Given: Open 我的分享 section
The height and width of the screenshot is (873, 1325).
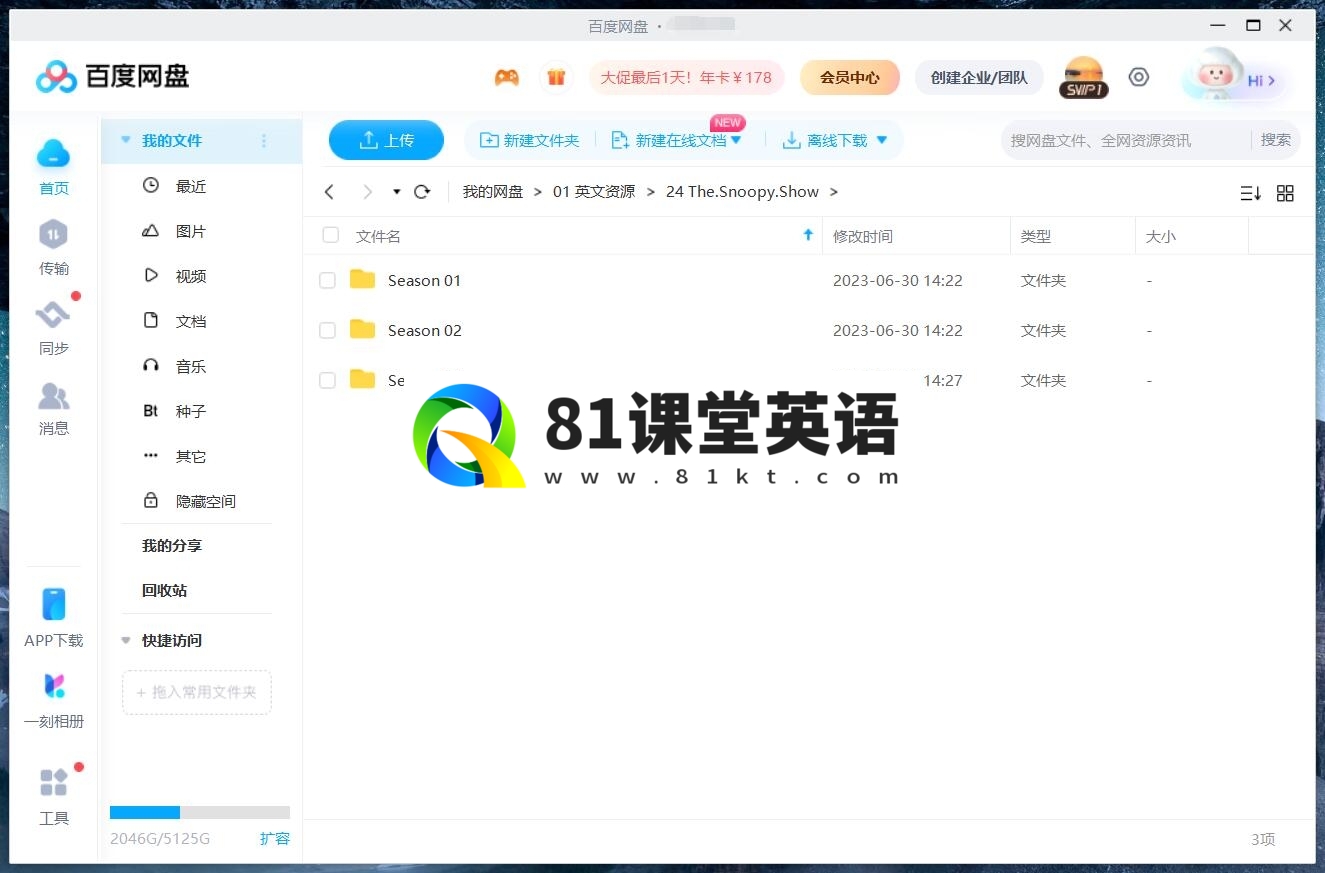Looking at the screenshot, I should coord(172,546).
